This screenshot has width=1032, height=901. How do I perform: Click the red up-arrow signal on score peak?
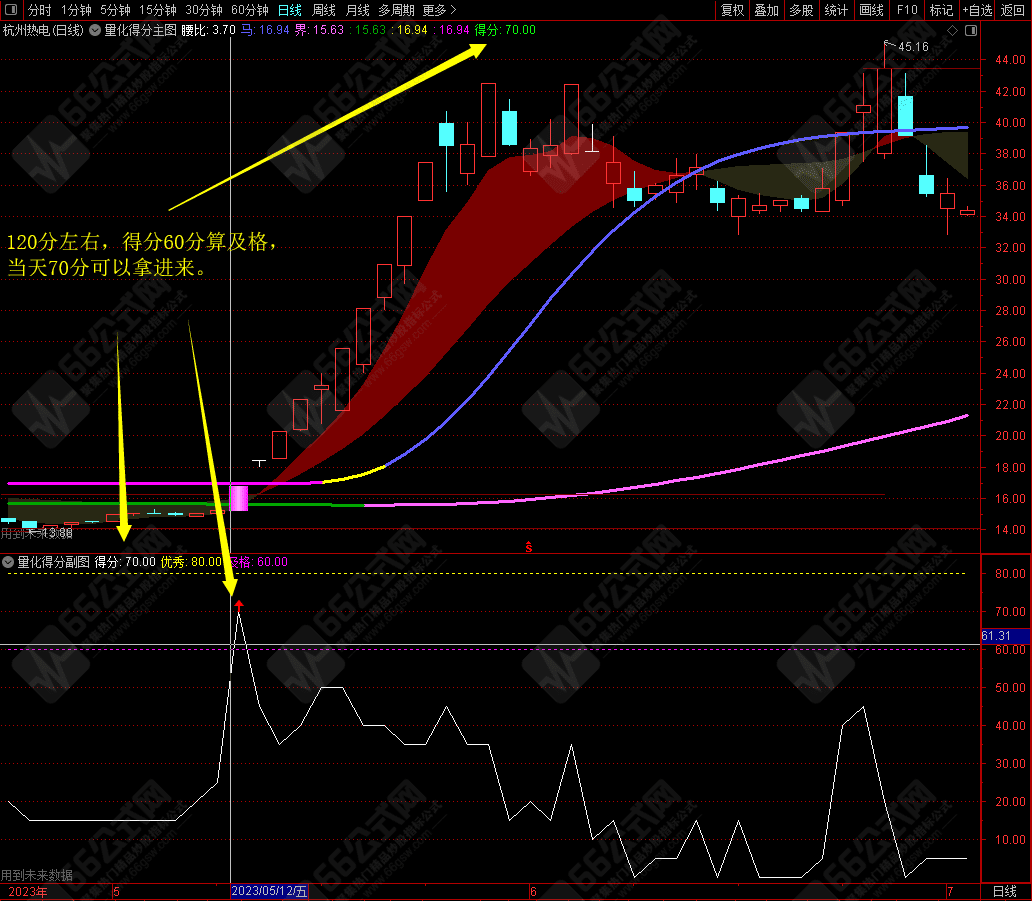point(239,604)
